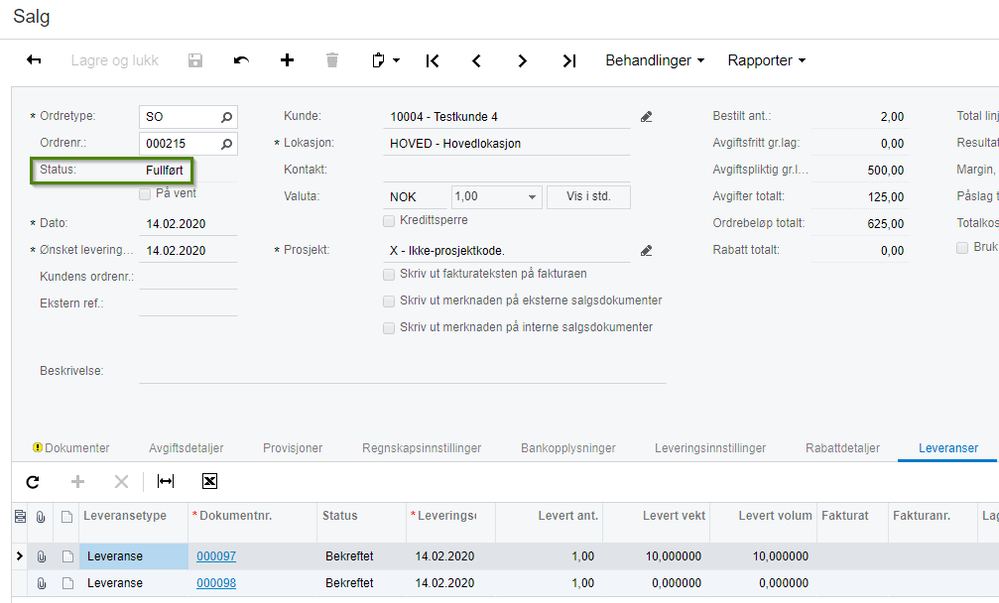Edit project with pencil icon beside Prosjekt
999x603 pixels.
[x=646, y=251]
